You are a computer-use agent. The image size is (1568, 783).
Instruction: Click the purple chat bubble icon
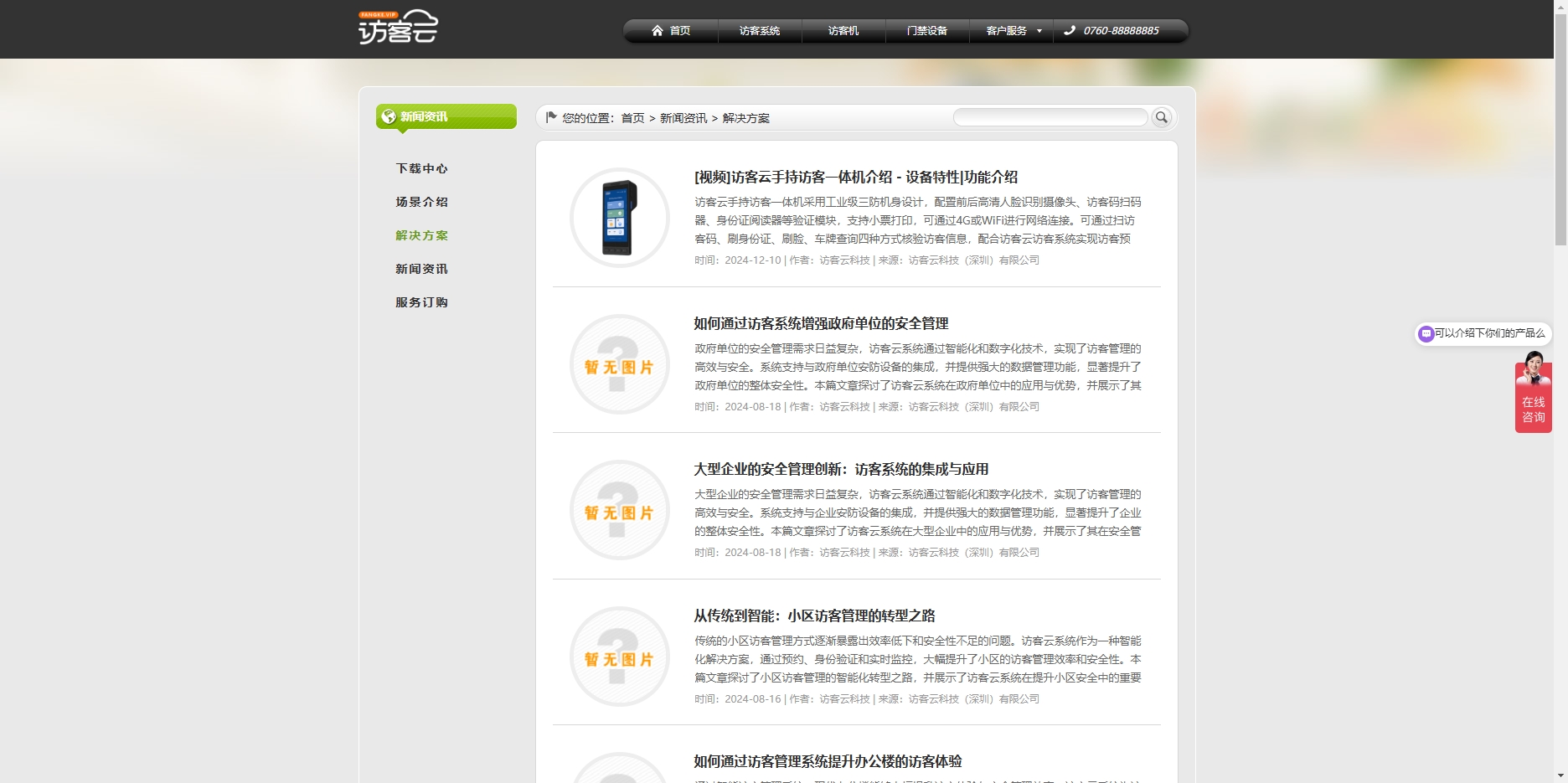coord(1426,333)
